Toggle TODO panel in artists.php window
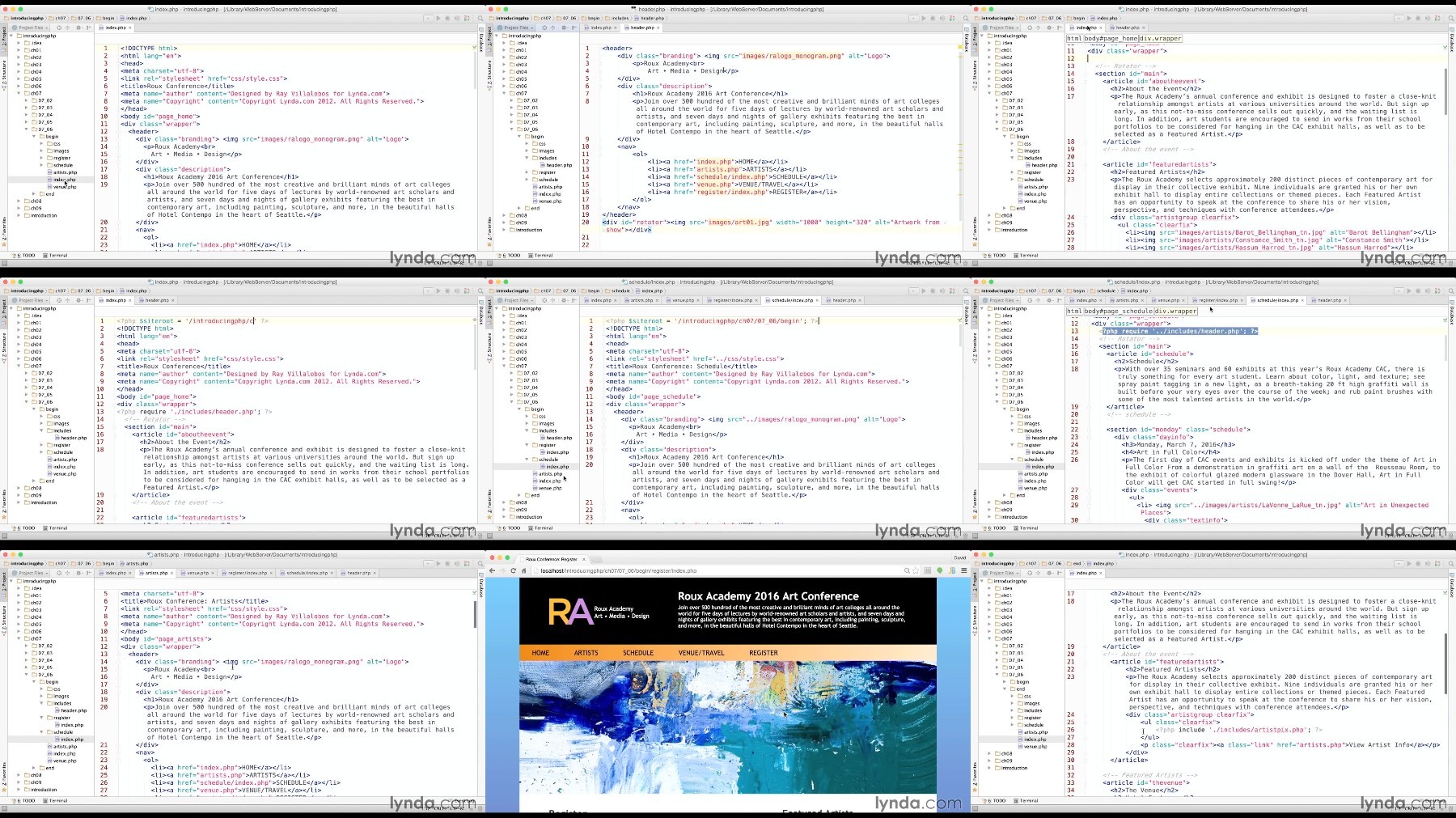Image resolution: width=1456 pixels, height=818 pixels. [26, 800]
